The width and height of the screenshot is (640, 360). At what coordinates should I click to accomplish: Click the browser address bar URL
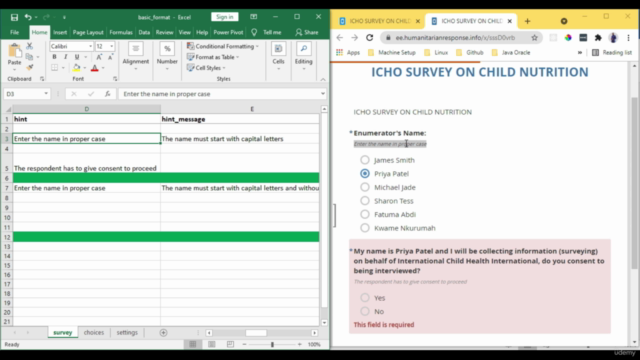click(455, 38)
